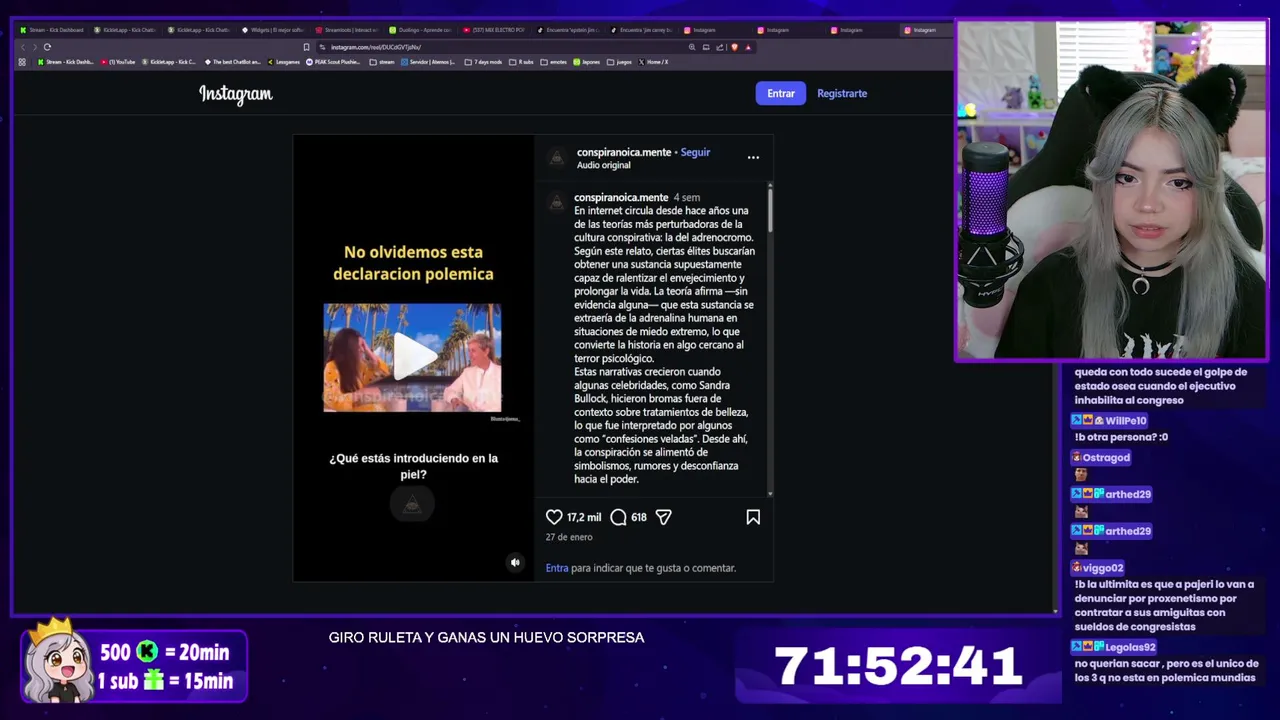Click the Registrarte sign-up link
This screenshot has width=1280, height=720.
842,93
